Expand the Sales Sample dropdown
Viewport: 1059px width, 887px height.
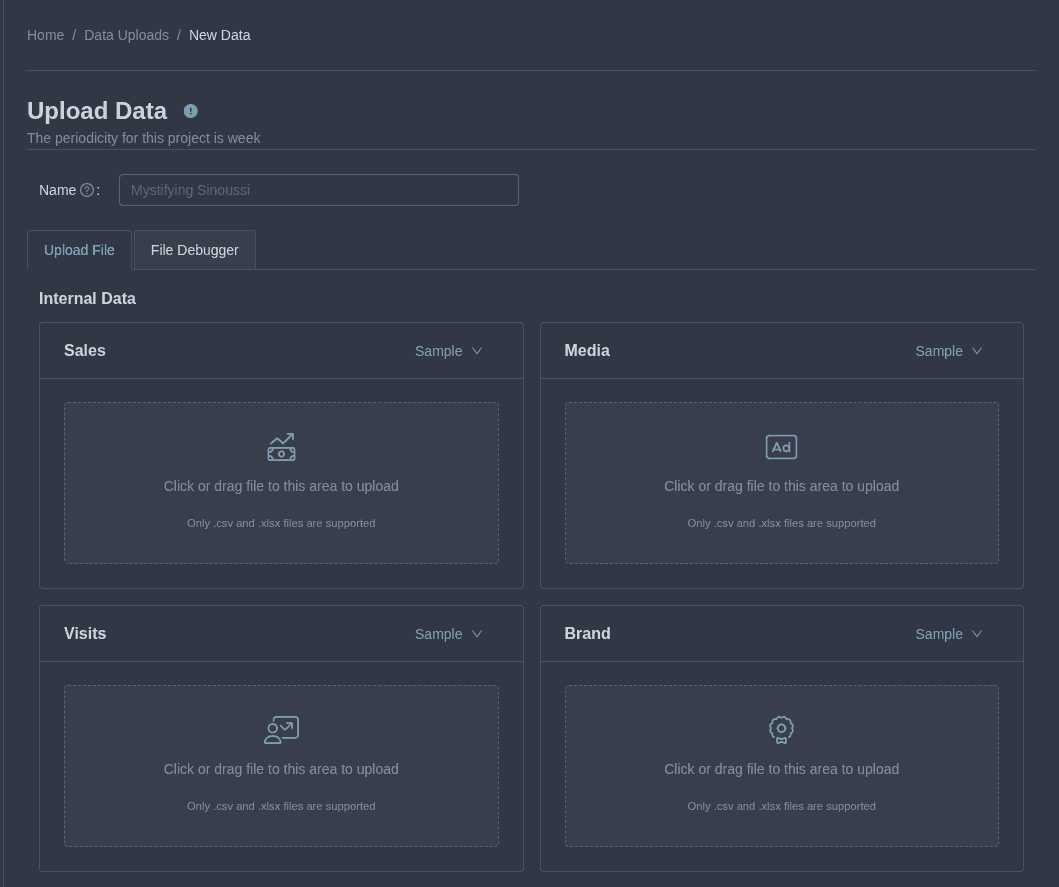coord(448,351)
